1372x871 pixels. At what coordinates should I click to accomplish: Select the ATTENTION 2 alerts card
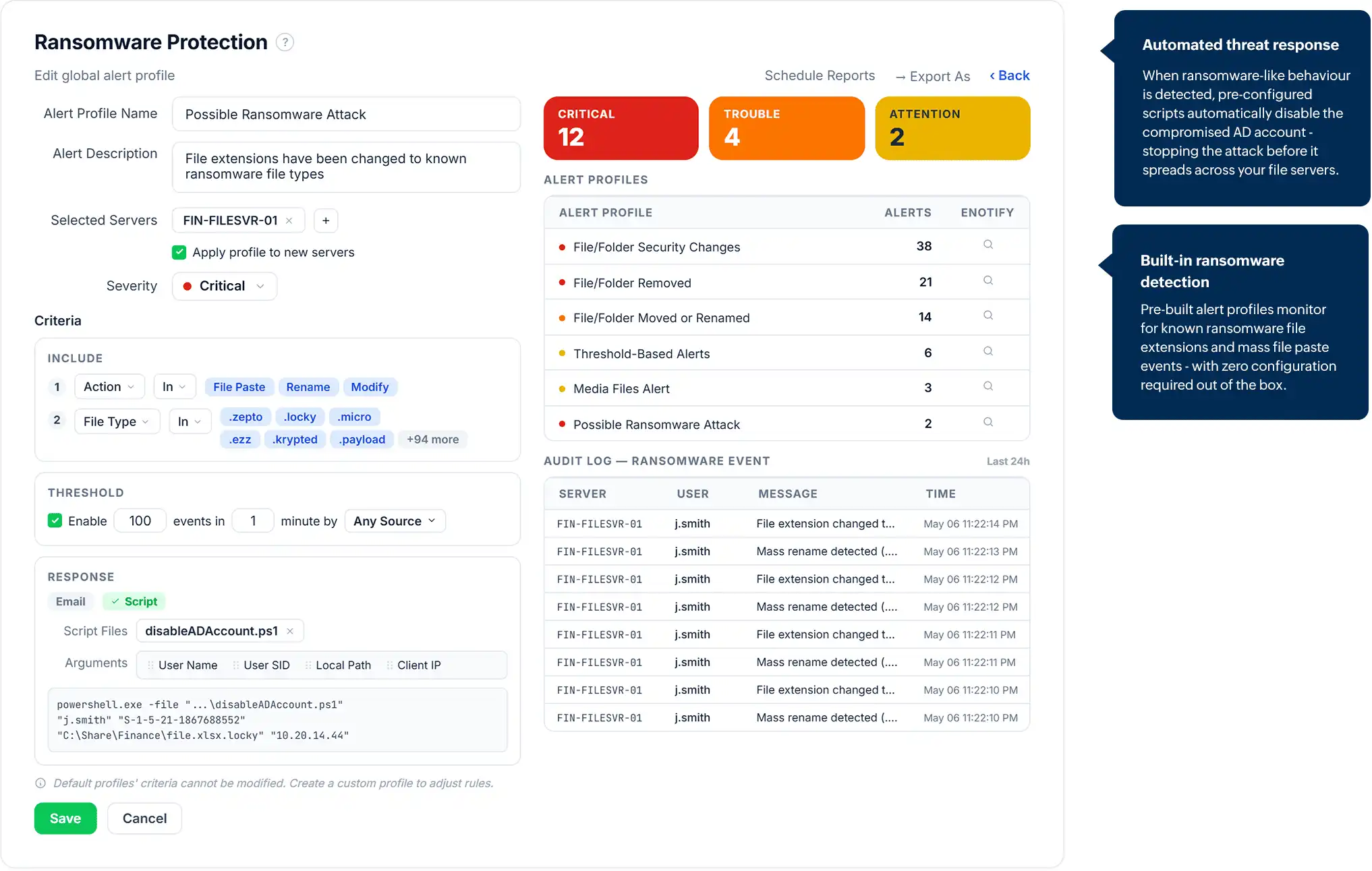tap(952, 128)
